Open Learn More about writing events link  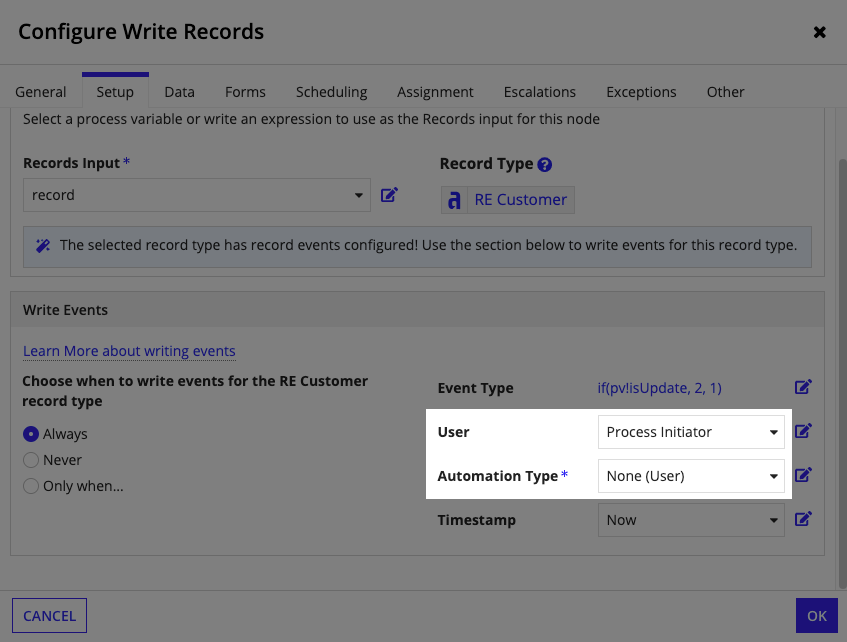tap(129, 351)
